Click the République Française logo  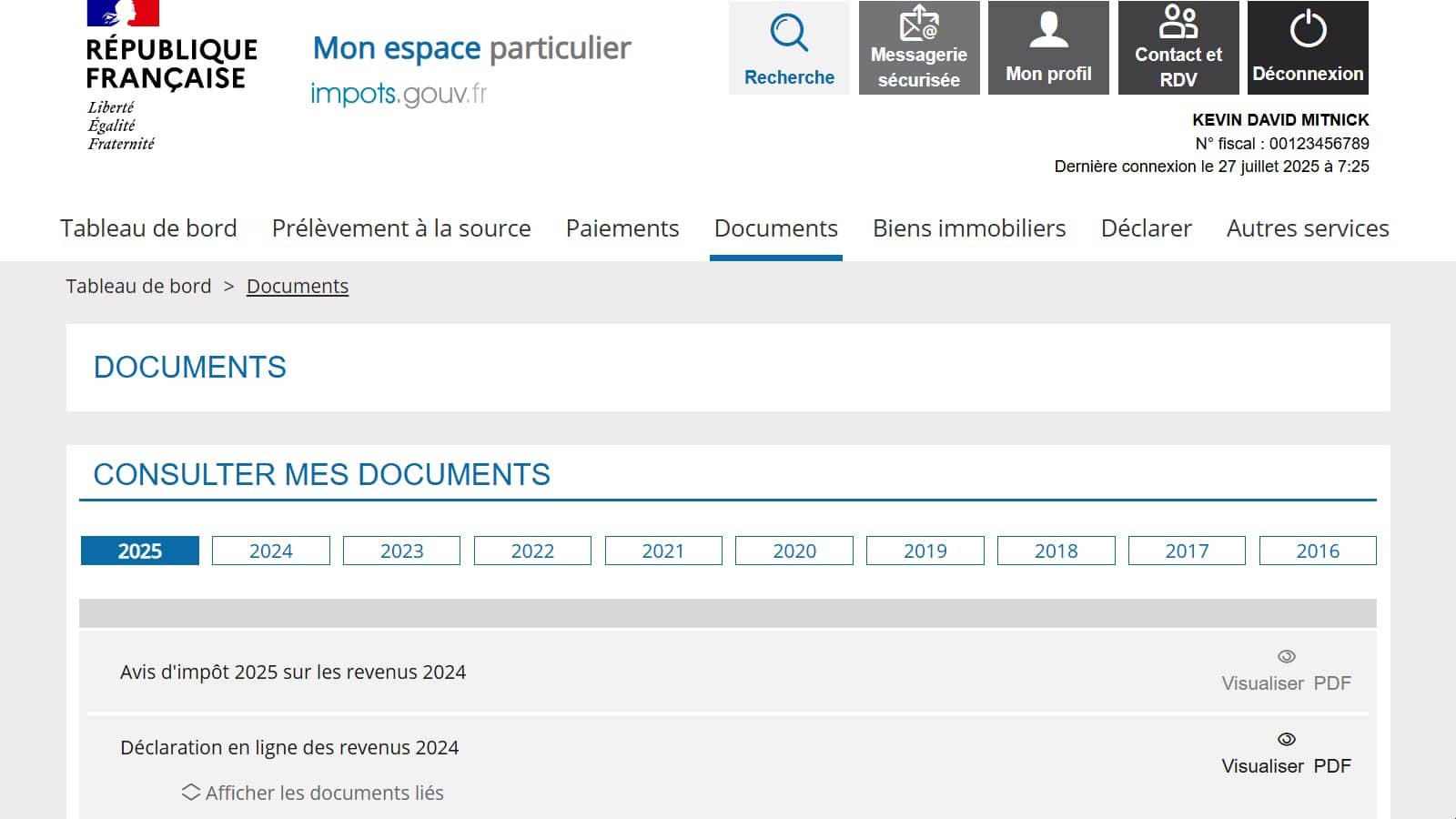click(171, 76)
